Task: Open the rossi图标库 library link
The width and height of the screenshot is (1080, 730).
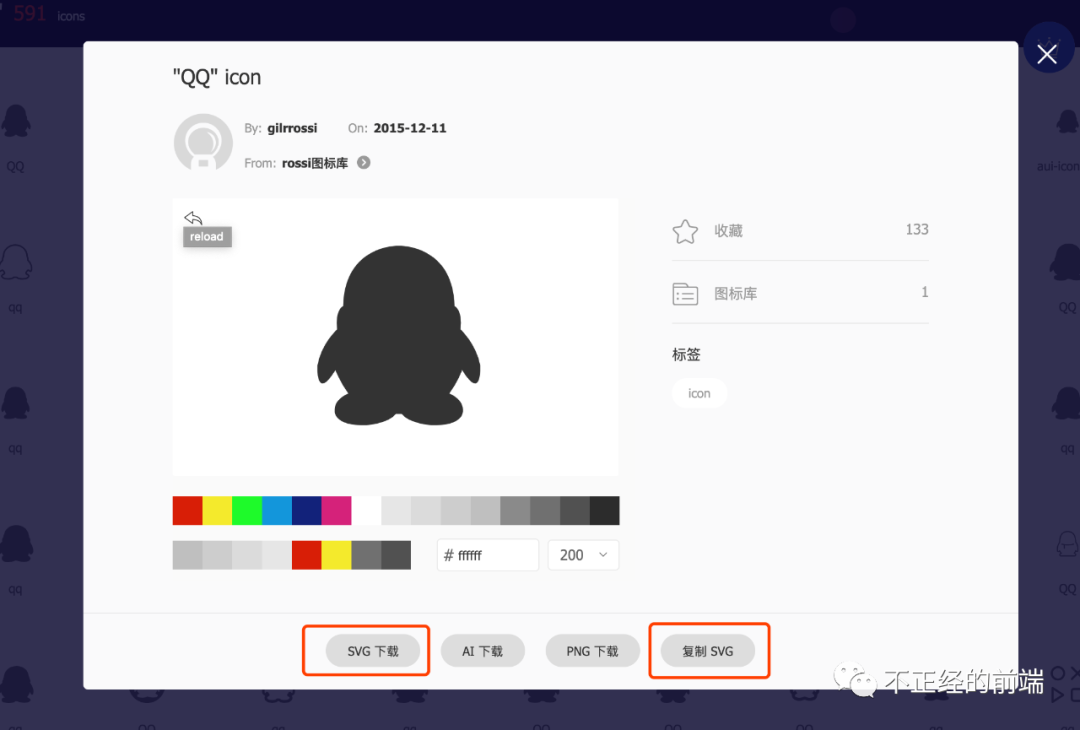Action: [315, 163]
